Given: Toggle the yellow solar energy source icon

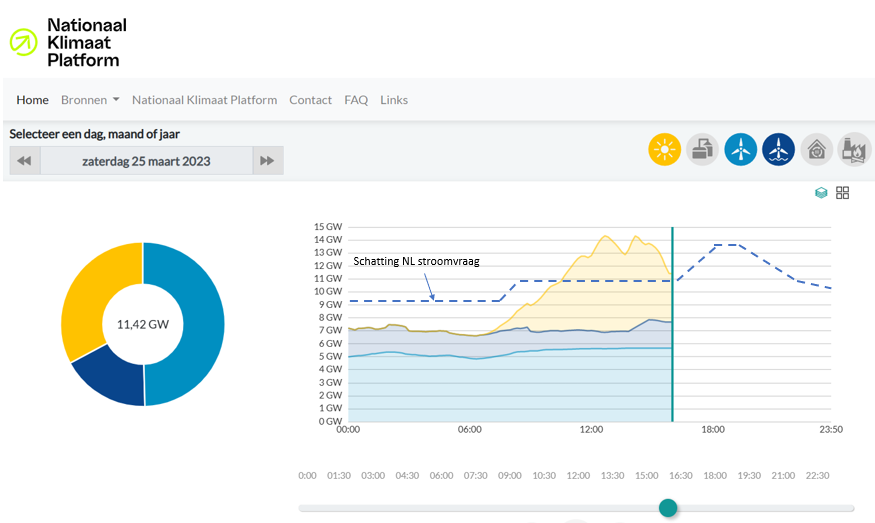Looking at the screenshot, I should pyautogui.click(x=664, y=150).
